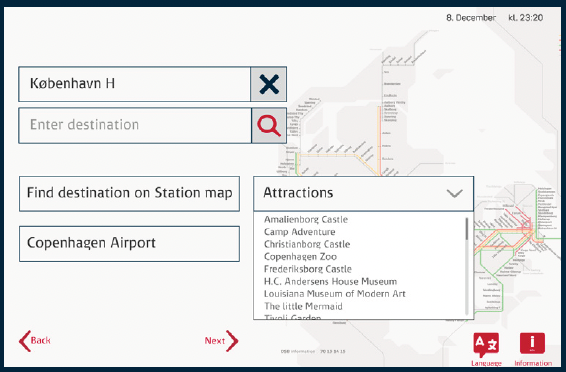Select The little Mermaid attraction
Screen dimensions: 566x372
303,306
